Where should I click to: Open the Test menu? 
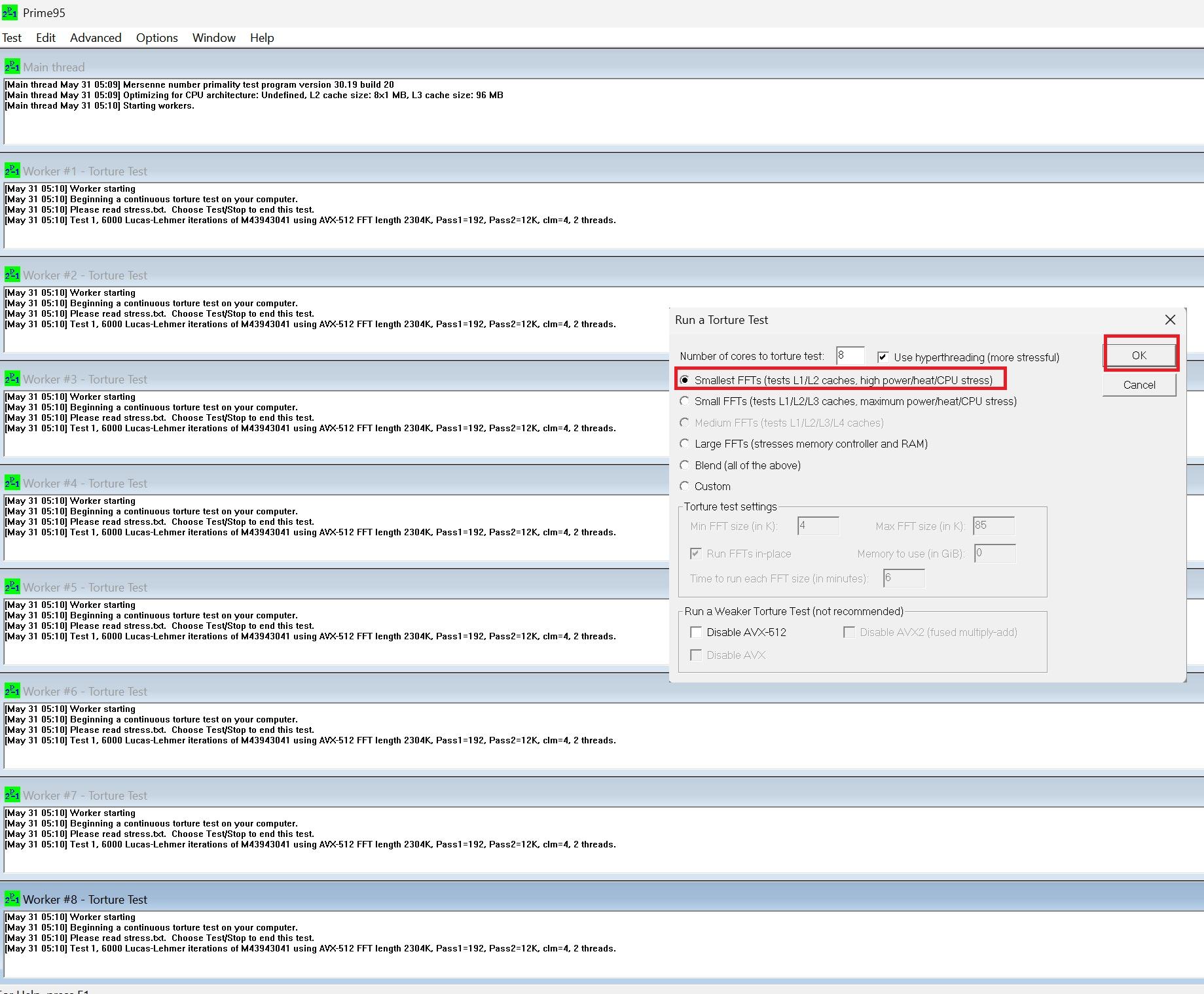tap(12, 38)
